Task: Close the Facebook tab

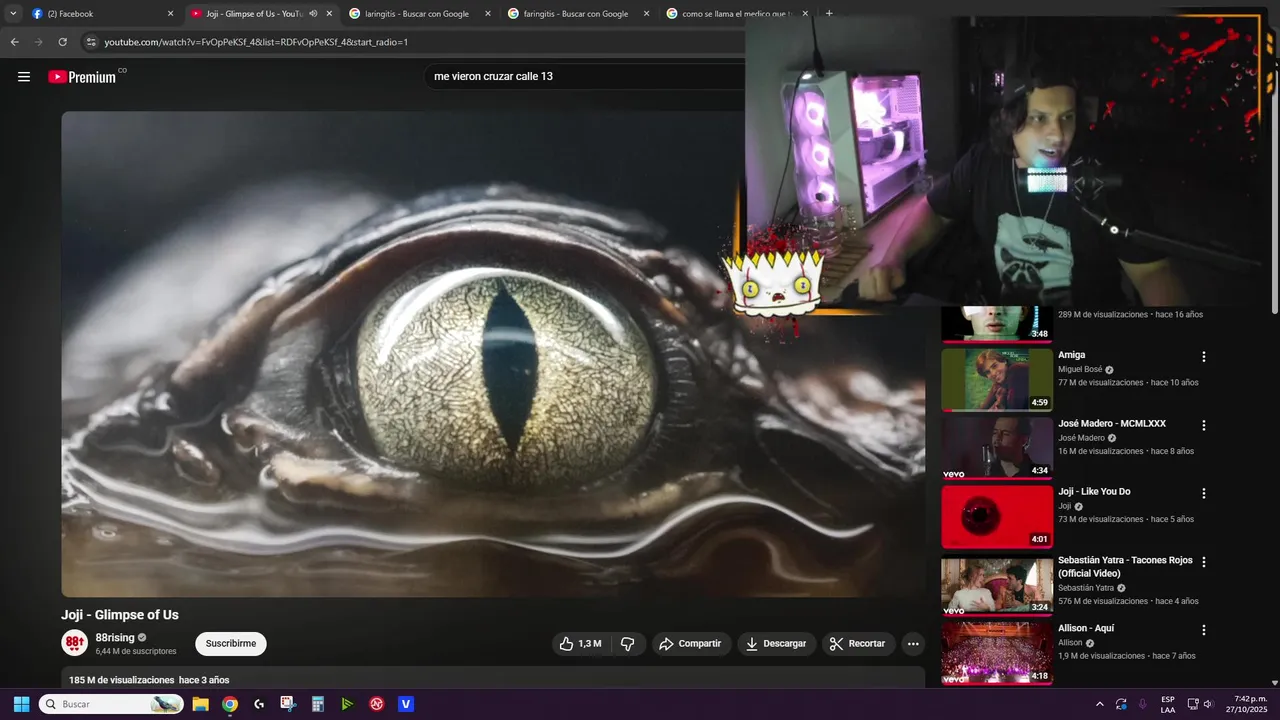Action: pos(170,14)
